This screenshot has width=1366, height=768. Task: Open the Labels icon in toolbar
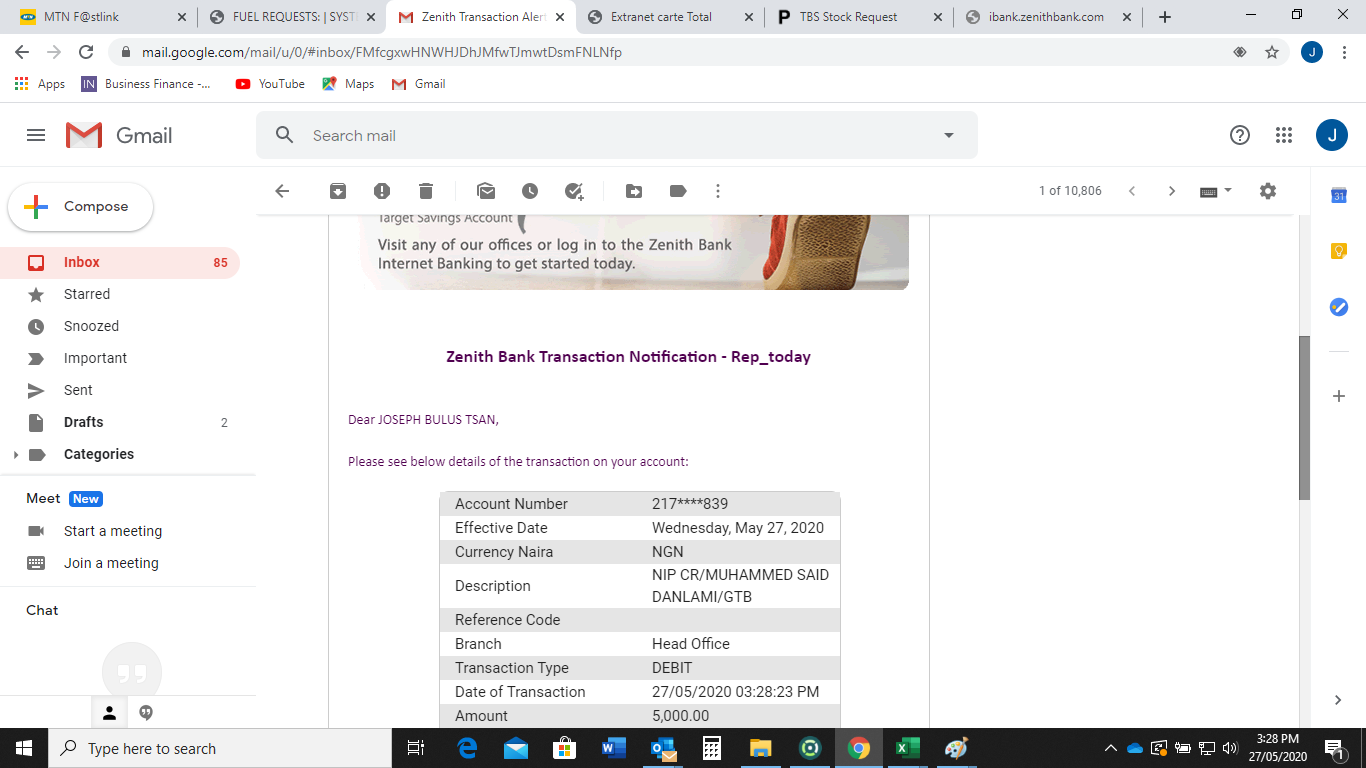pos(678,191)
